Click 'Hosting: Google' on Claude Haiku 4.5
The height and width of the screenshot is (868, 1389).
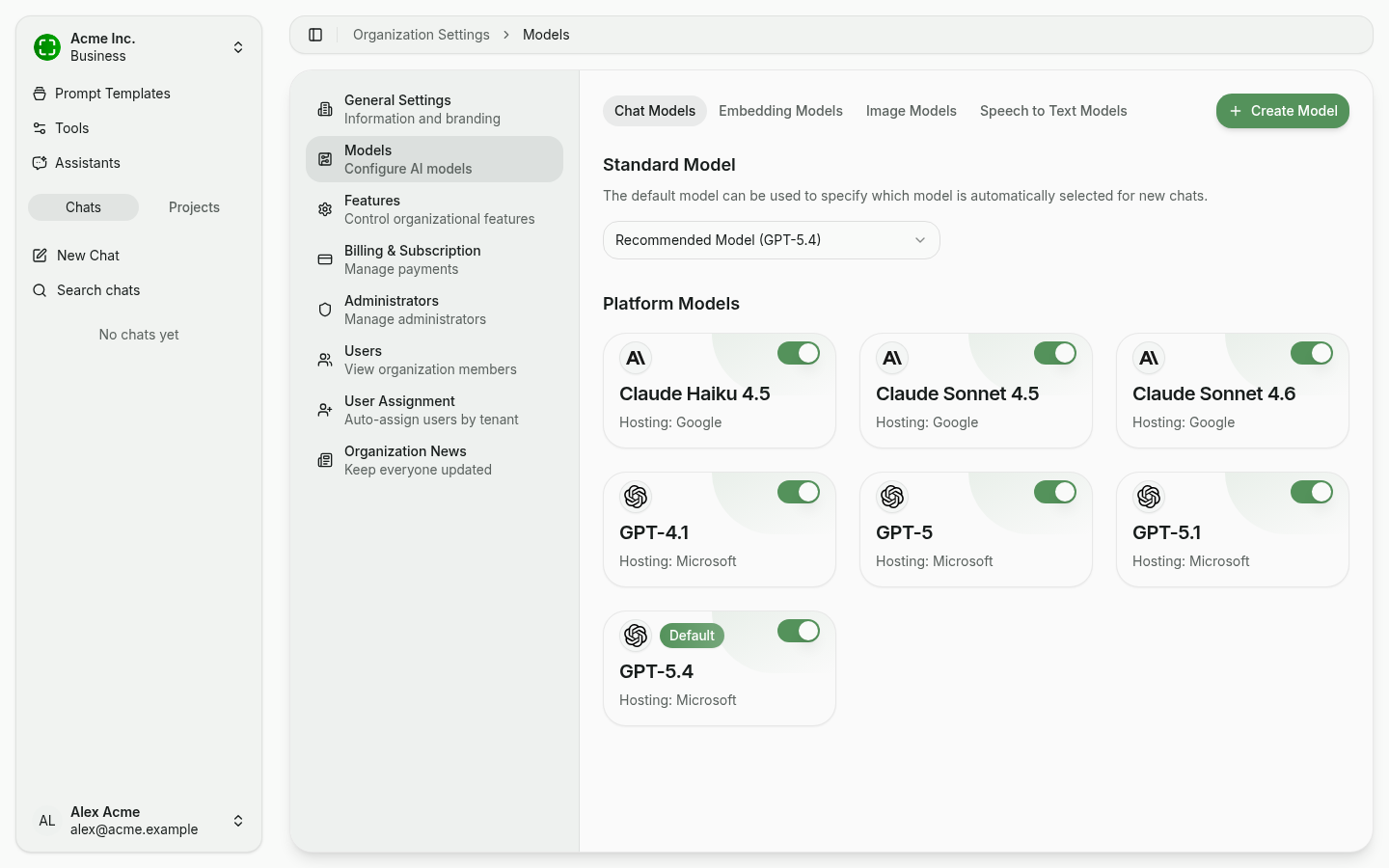pos(670,422)
